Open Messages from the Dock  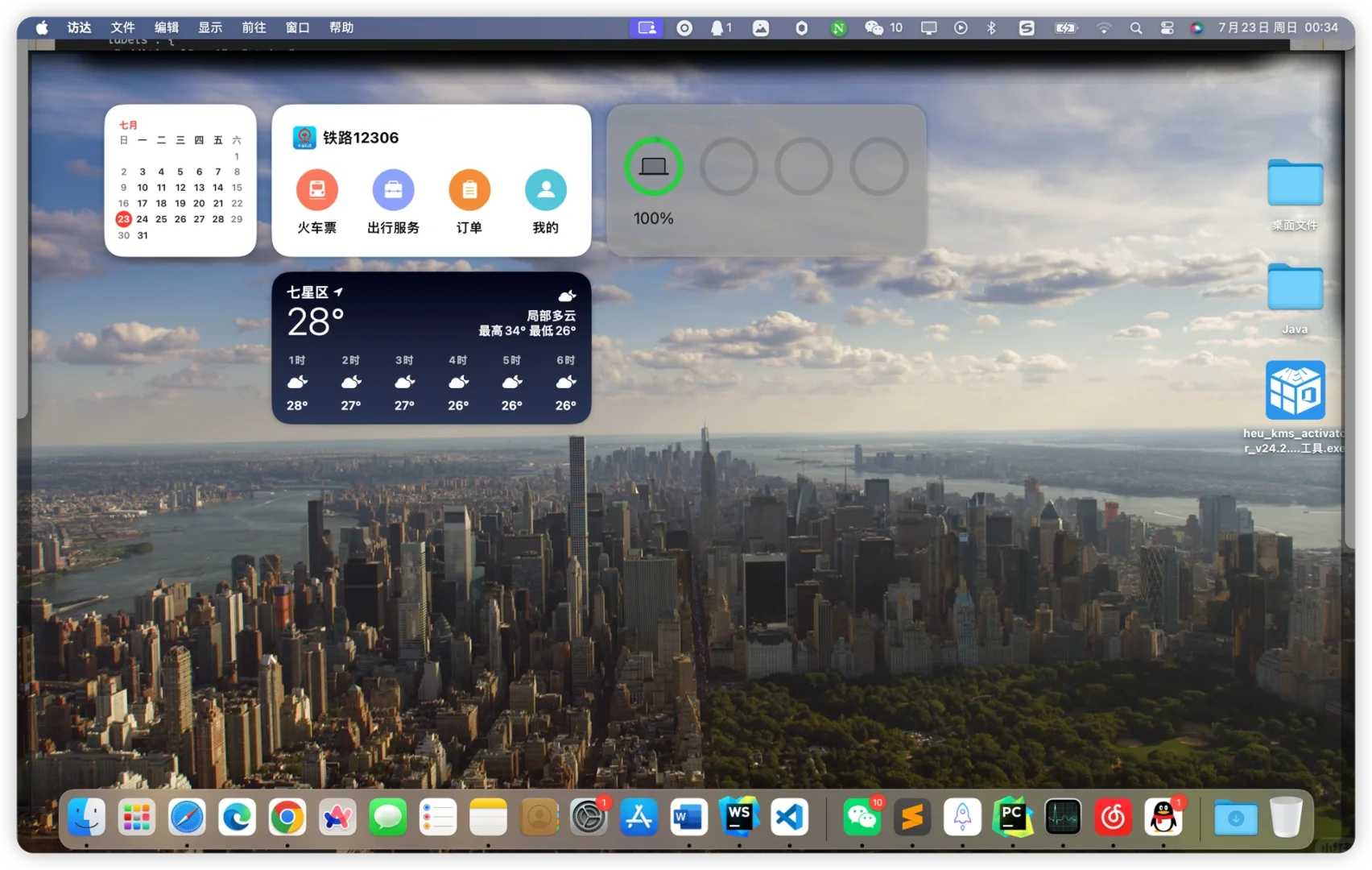(x=387, y=818)
